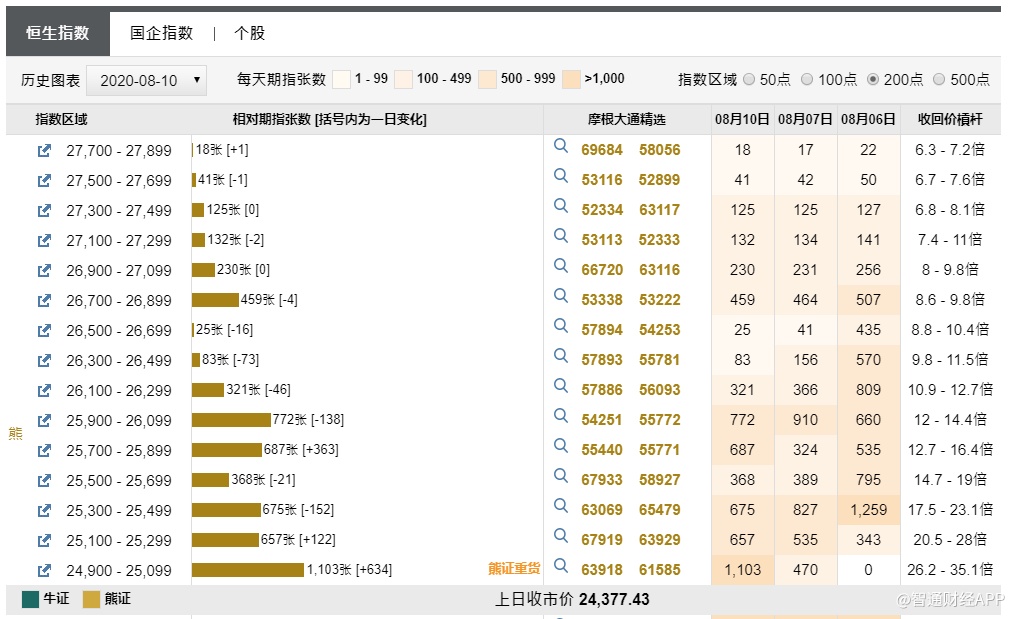Image resolution: width=1015 pixels, height=619 pixels.
Task: Open warrant code 61585 link
Action: tap(659, 570)
